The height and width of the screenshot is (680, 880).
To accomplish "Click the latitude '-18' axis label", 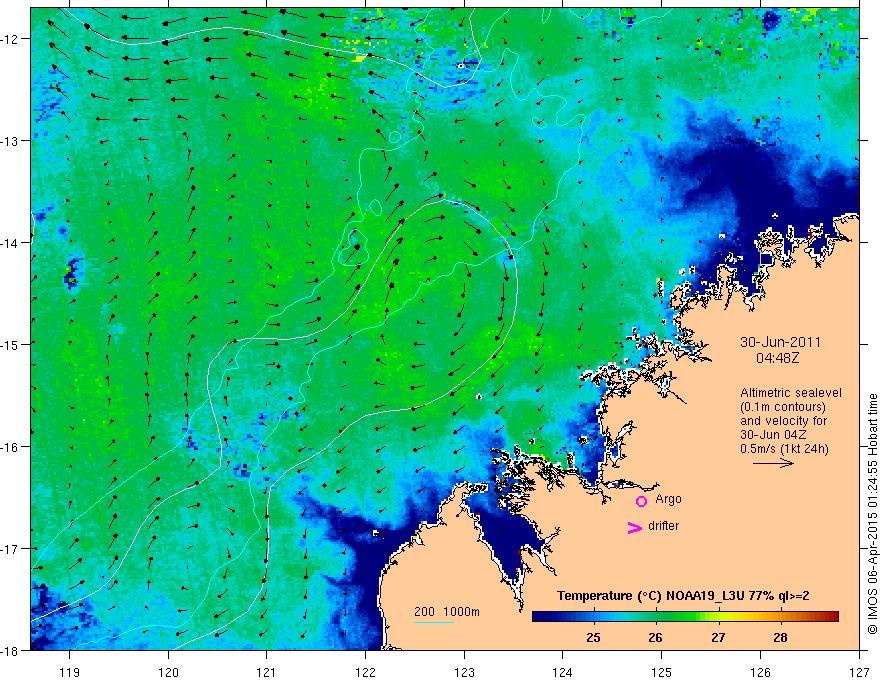I will coord(10,650).
